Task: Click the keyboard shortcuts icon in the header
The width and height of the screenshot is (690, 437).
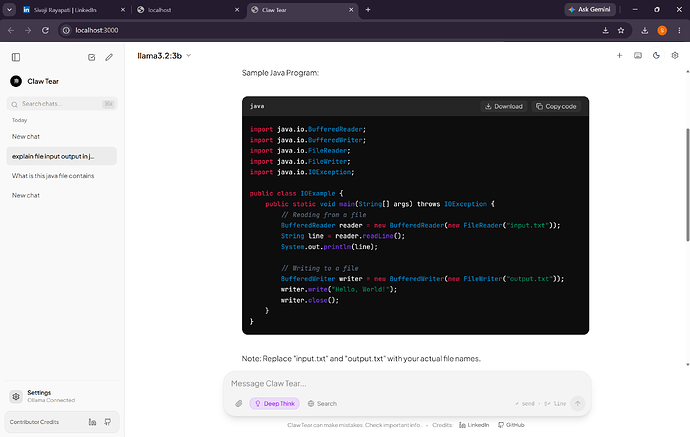Action: coord(638,55)
